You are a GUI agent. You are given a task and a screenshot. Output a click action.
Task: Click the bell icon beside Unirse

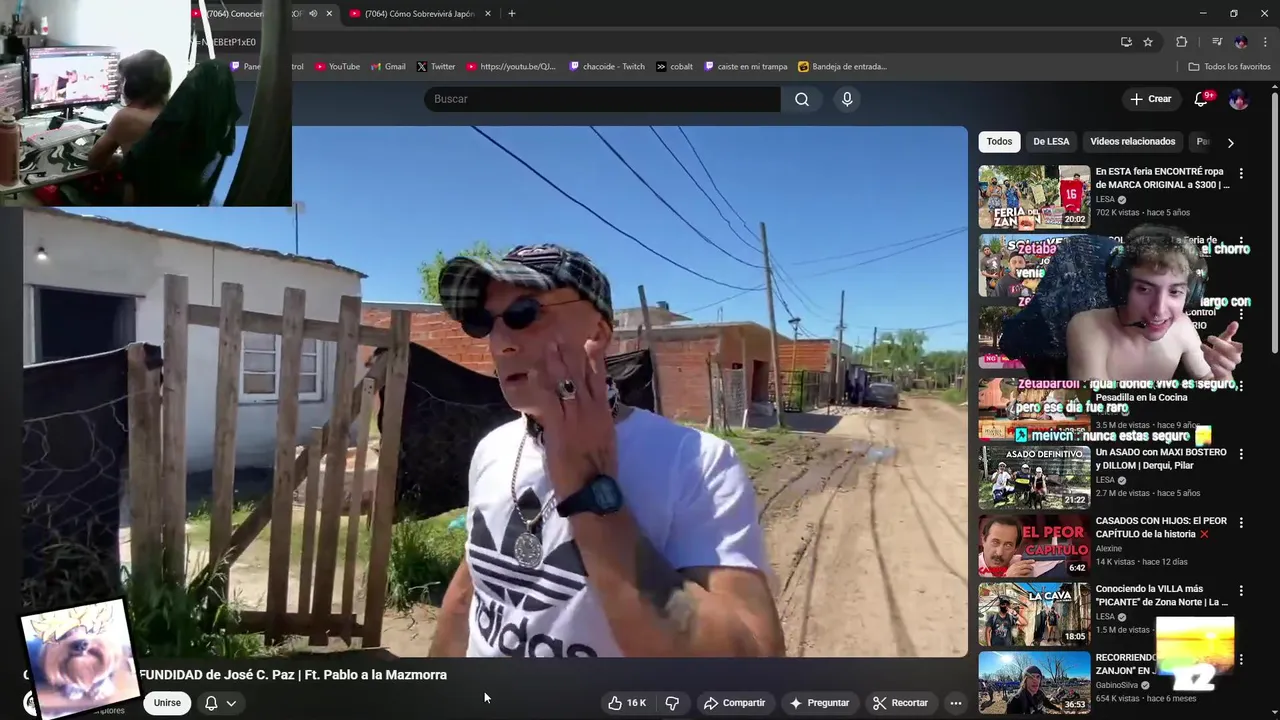[x=211, y=703]
